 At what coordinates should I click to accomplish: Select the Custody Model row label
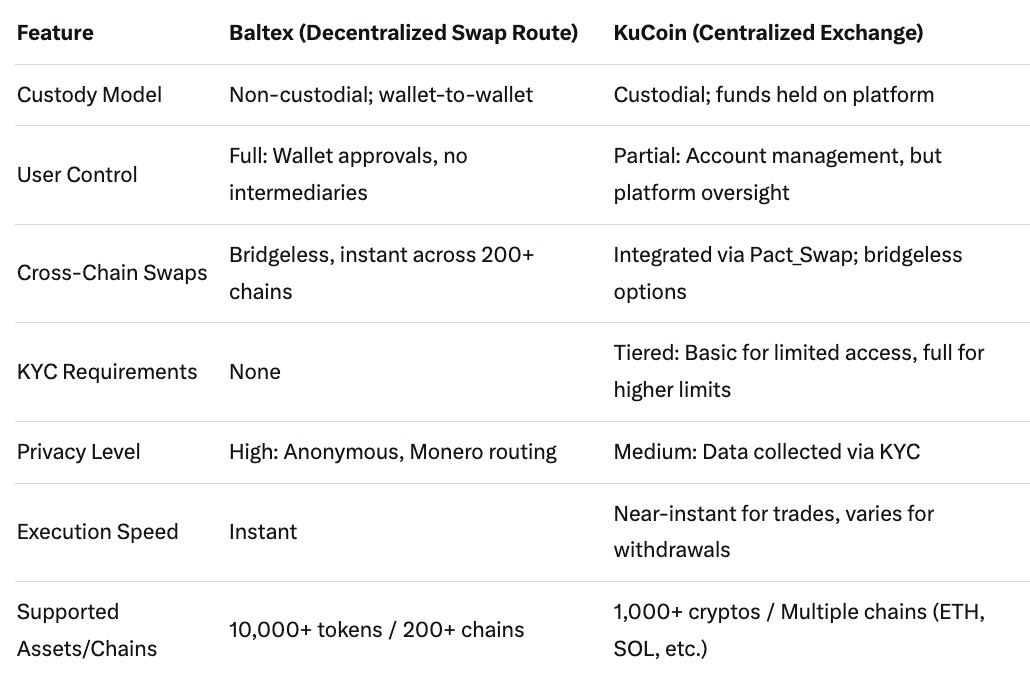coord(89,95)
